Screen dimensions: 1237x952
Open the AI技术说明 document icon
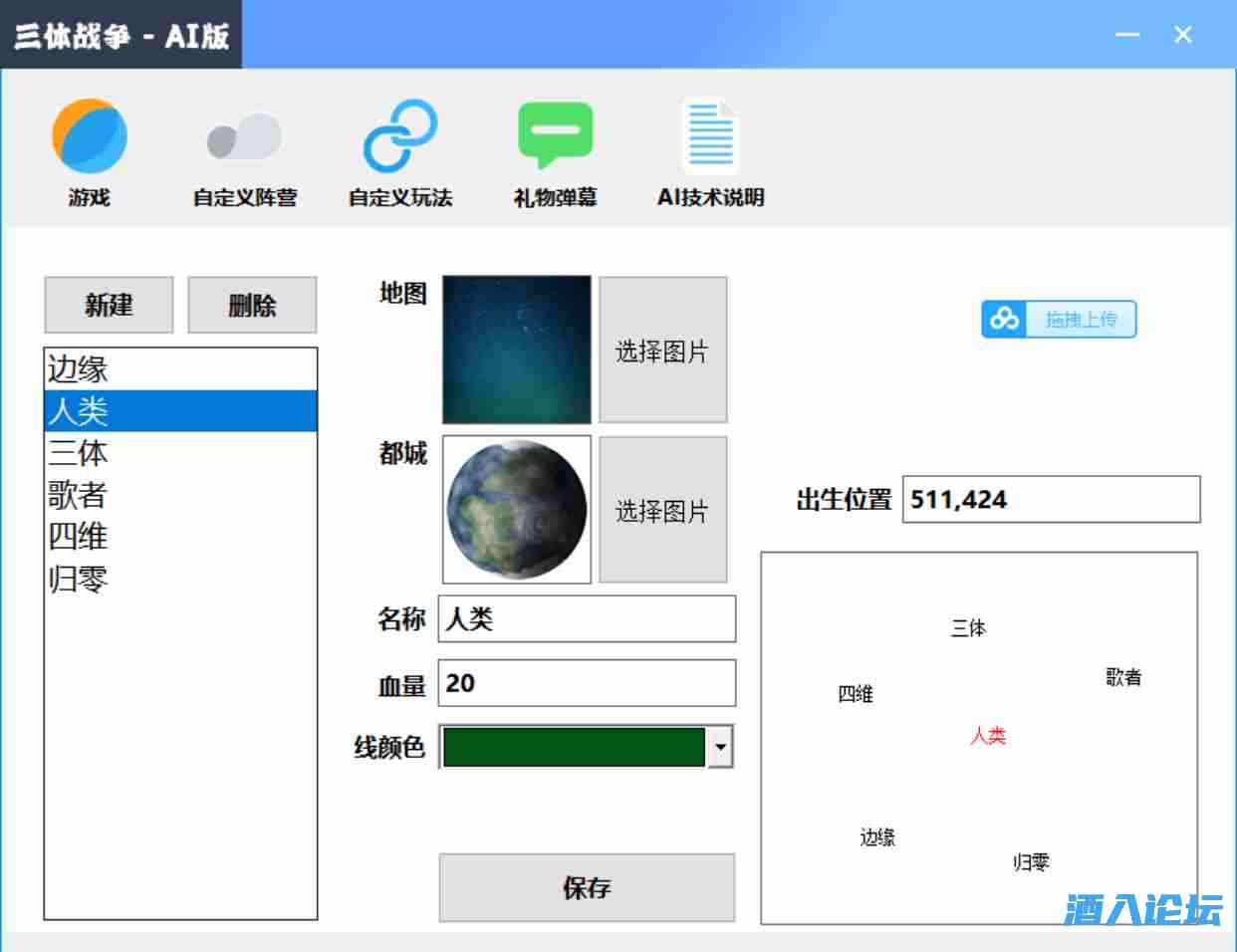[710, 136]
